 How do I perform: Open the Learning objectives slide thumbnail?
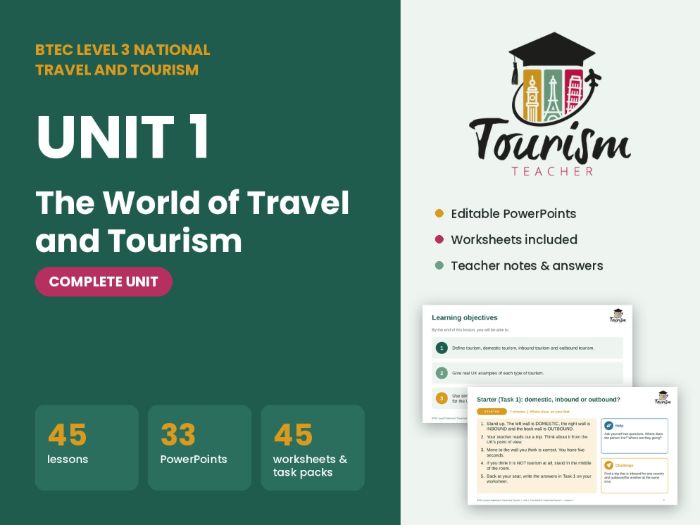point(527,344)
